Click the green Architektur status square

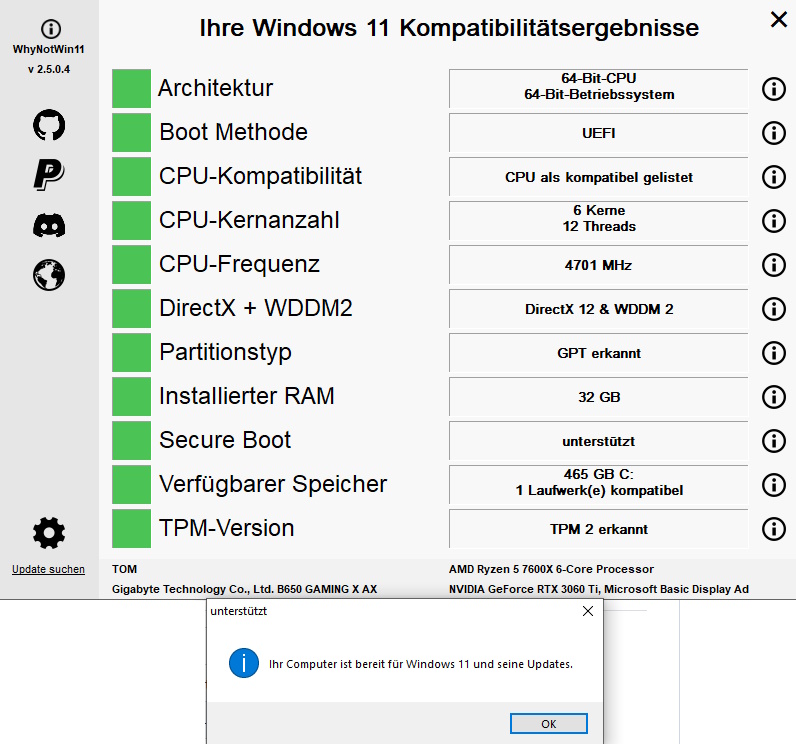[131, 88]
